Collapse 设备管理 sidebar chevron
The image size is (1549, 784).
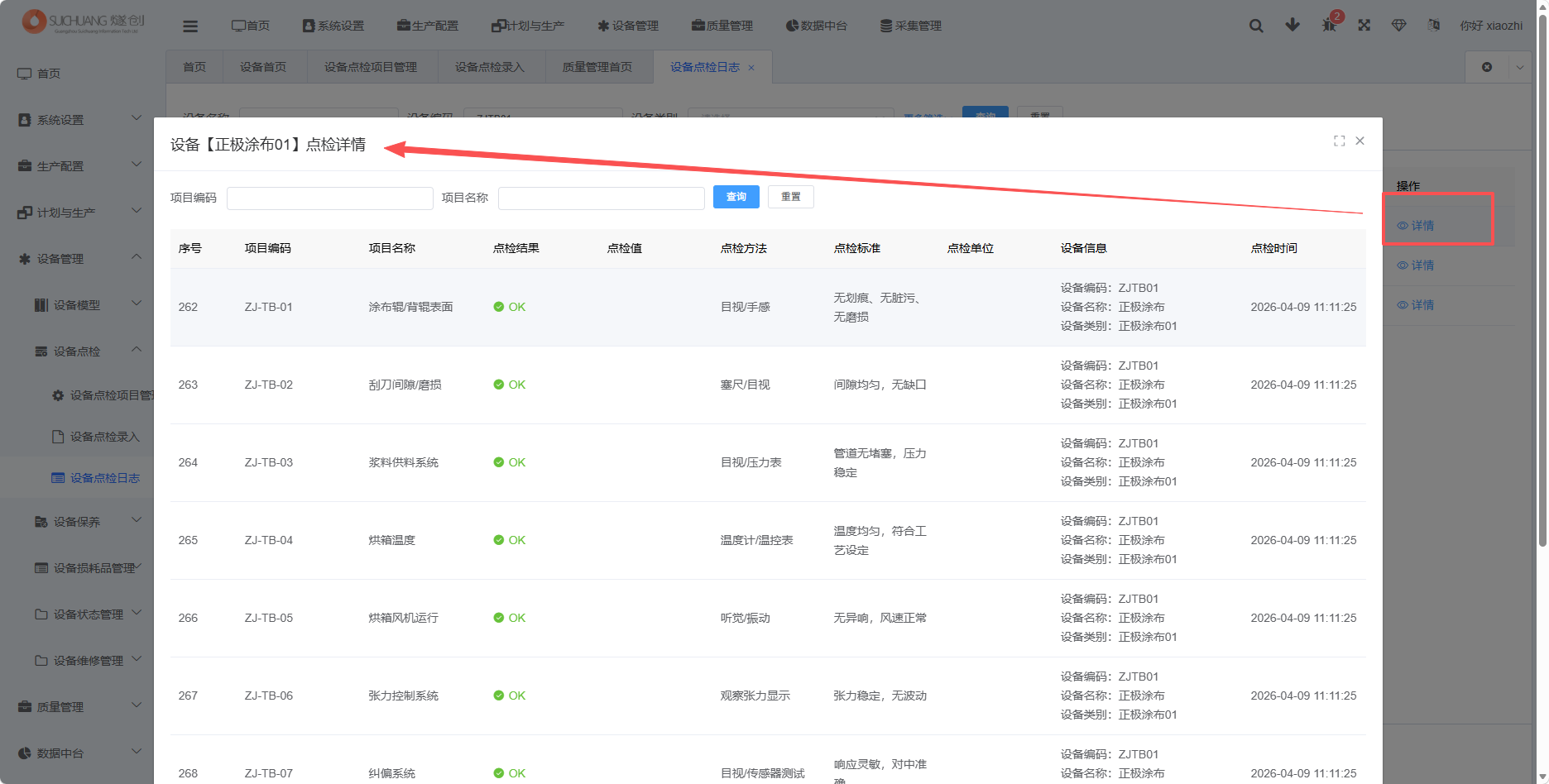click(x=137, y=257)
